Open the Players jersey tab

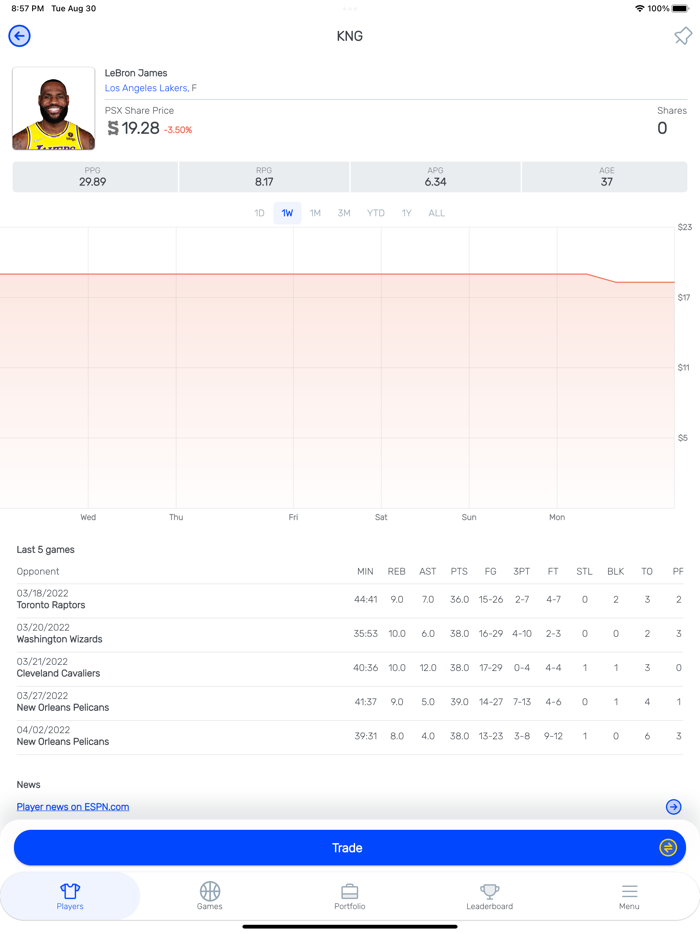click(70, 896)
